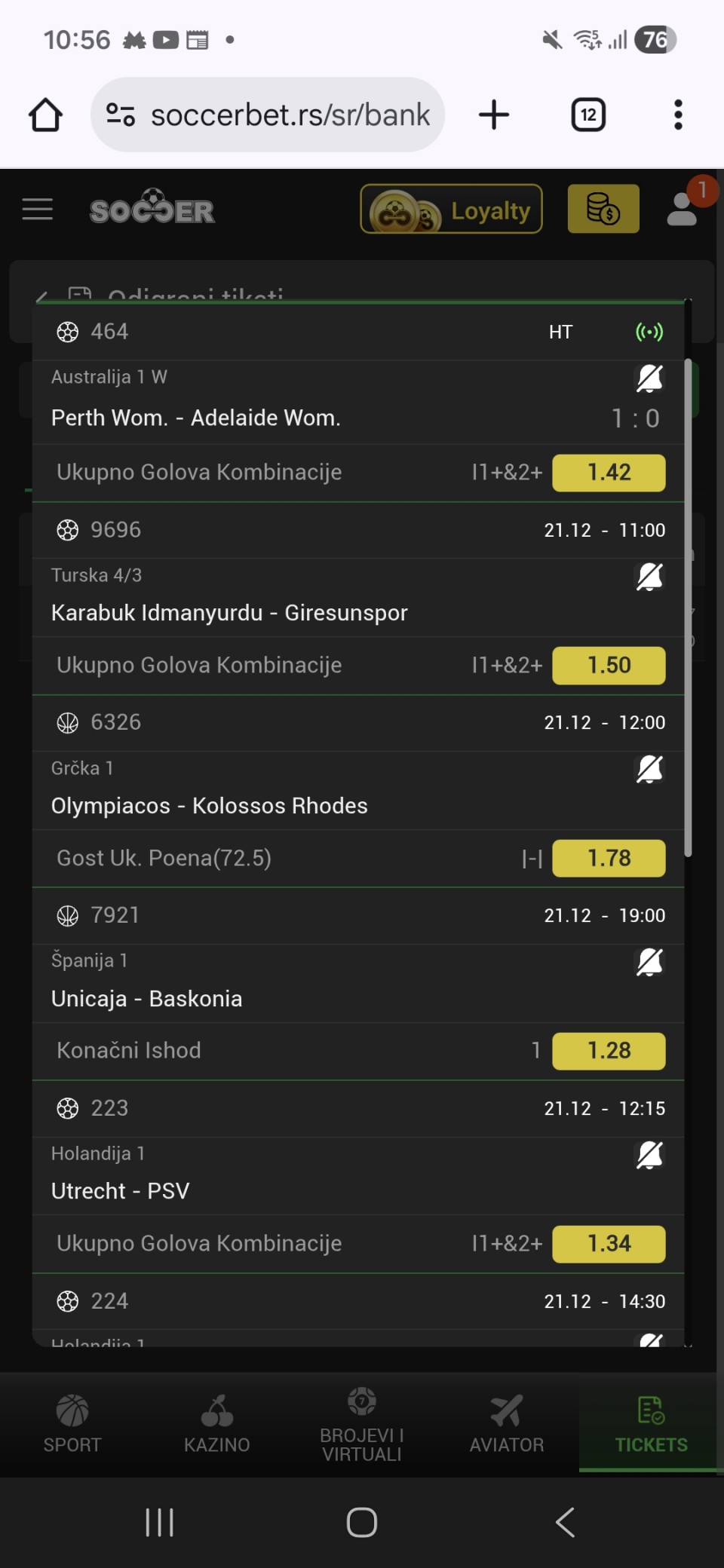Switch to the SPORT tab
Image resolution: width=724 pixels, height=1568 pixels.
point(72,1423)
